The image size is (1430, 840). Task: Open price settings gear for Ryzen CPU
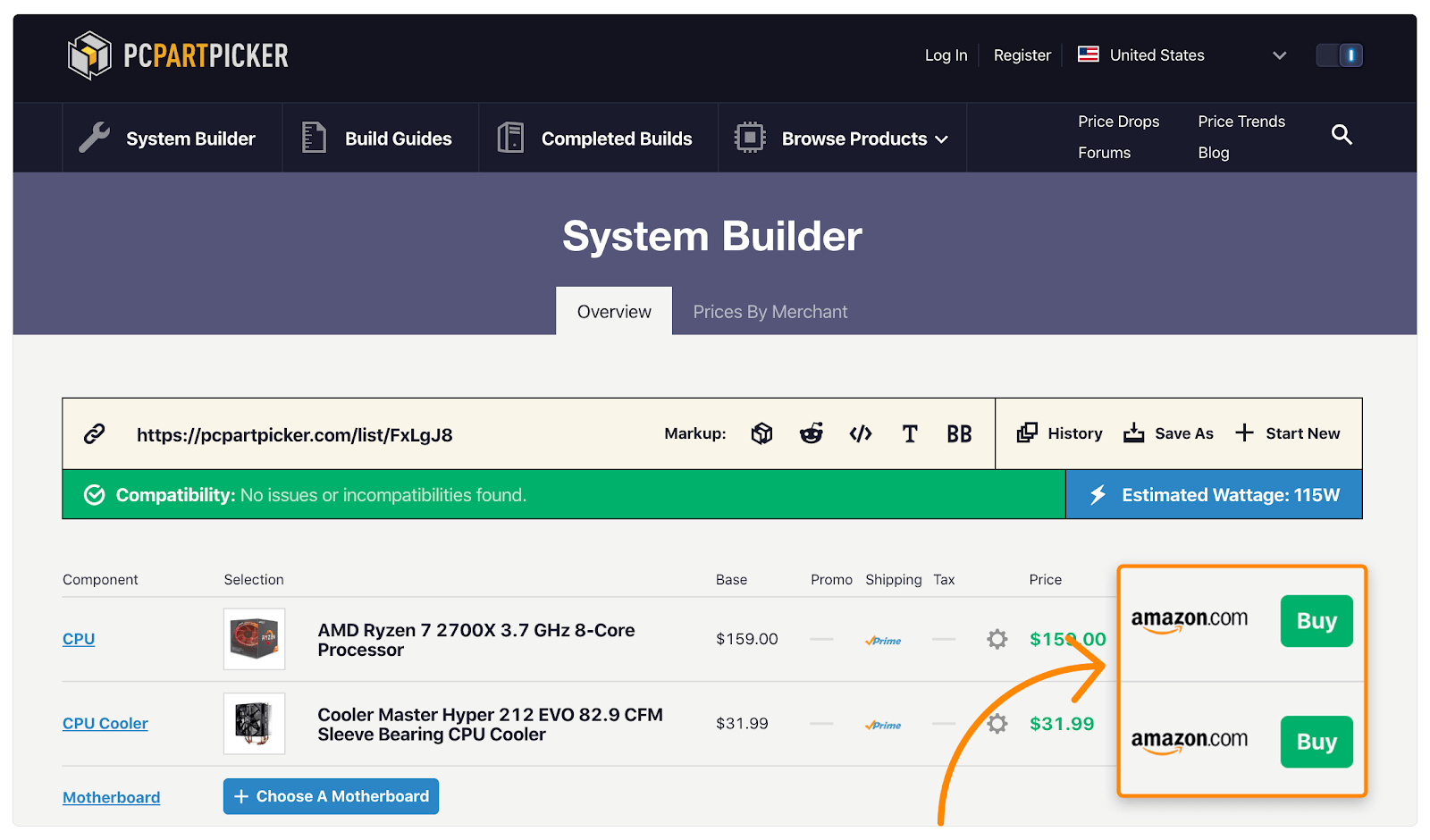click(x=997, y=639)
